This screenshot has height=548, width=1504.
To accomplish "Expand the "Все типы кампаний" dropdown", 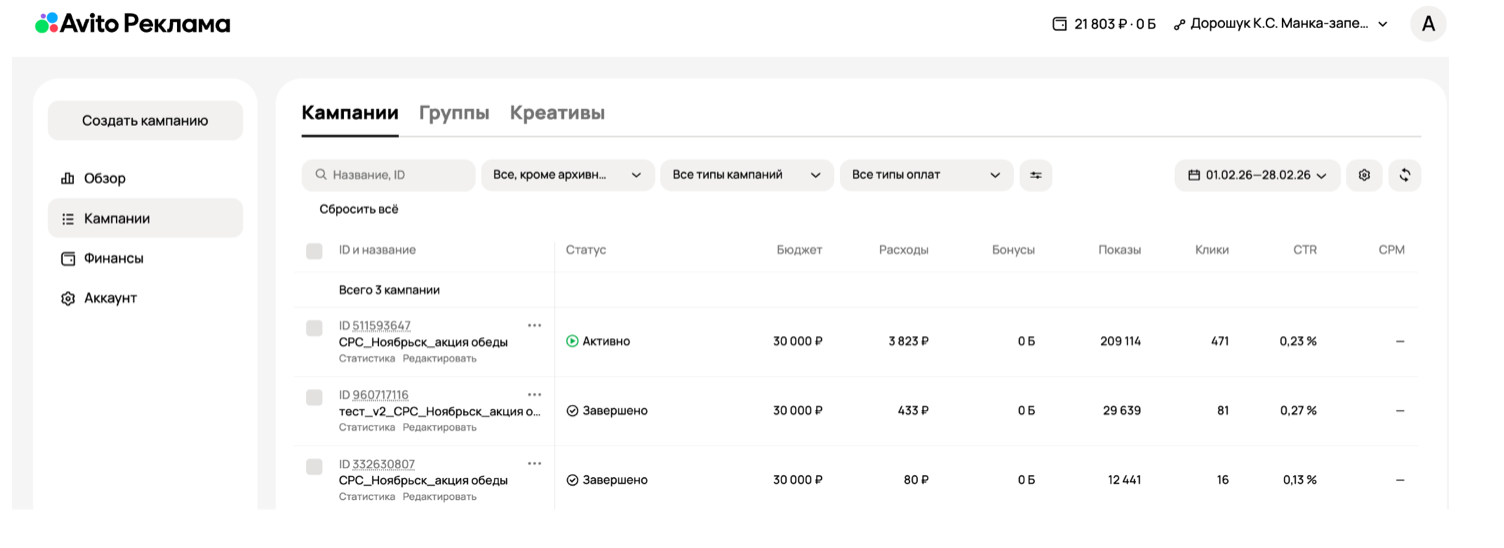I will click(x=746, y=175).
